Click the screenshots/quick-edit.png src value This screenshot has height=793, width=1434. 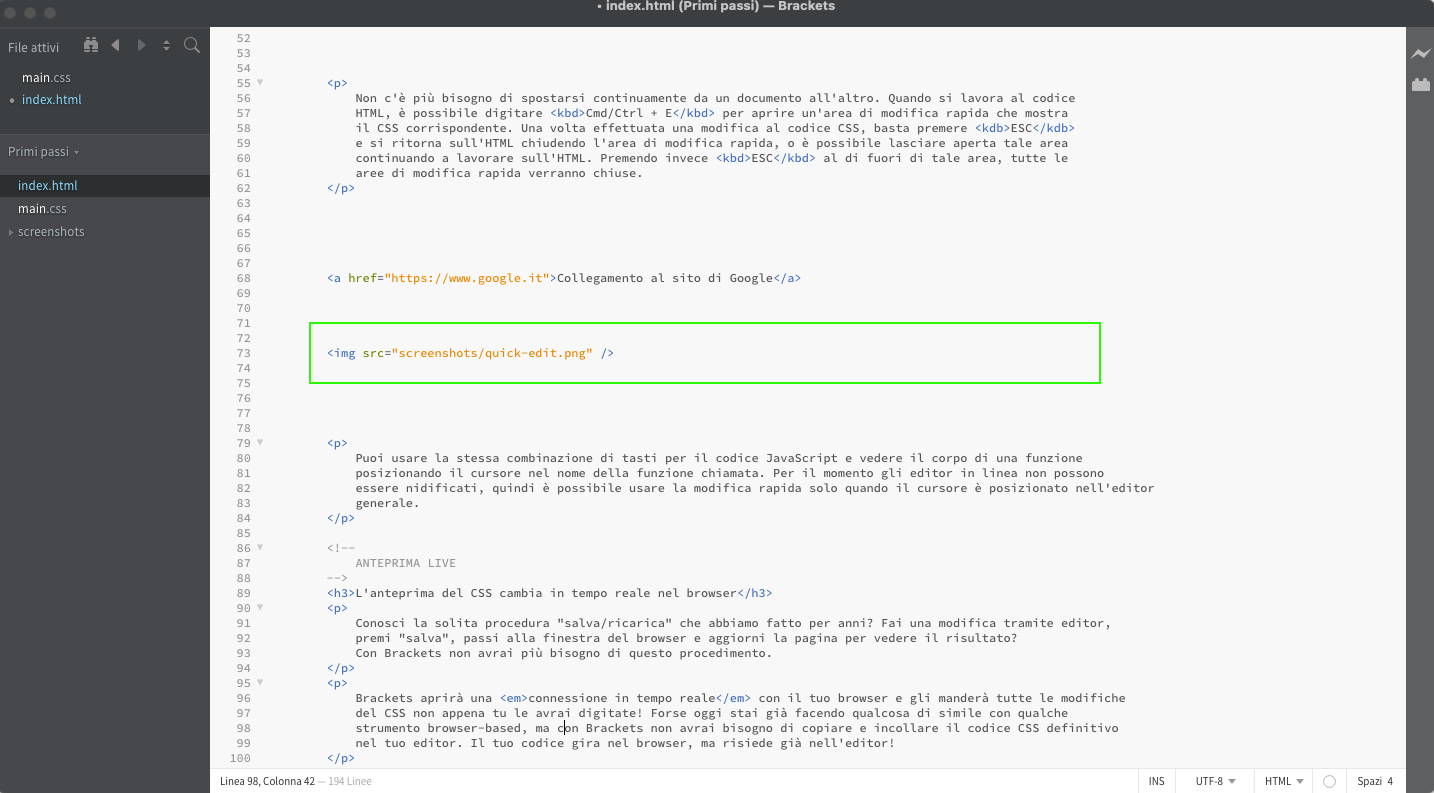coord(492,353)
